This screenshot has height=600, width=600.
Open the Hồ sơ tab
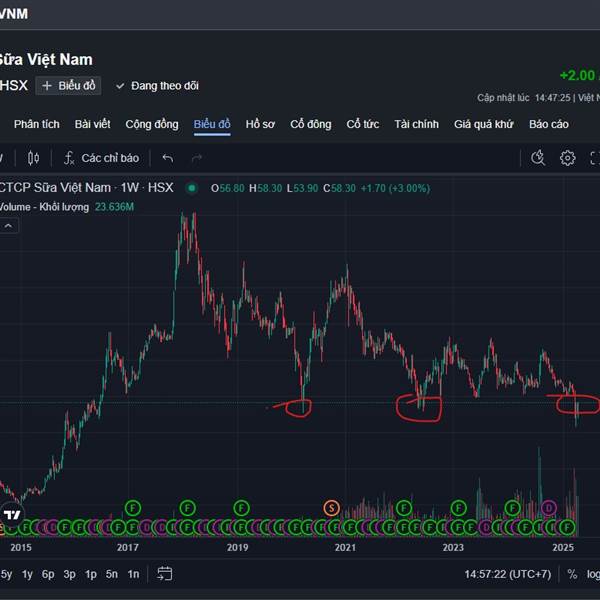(260, 124)
